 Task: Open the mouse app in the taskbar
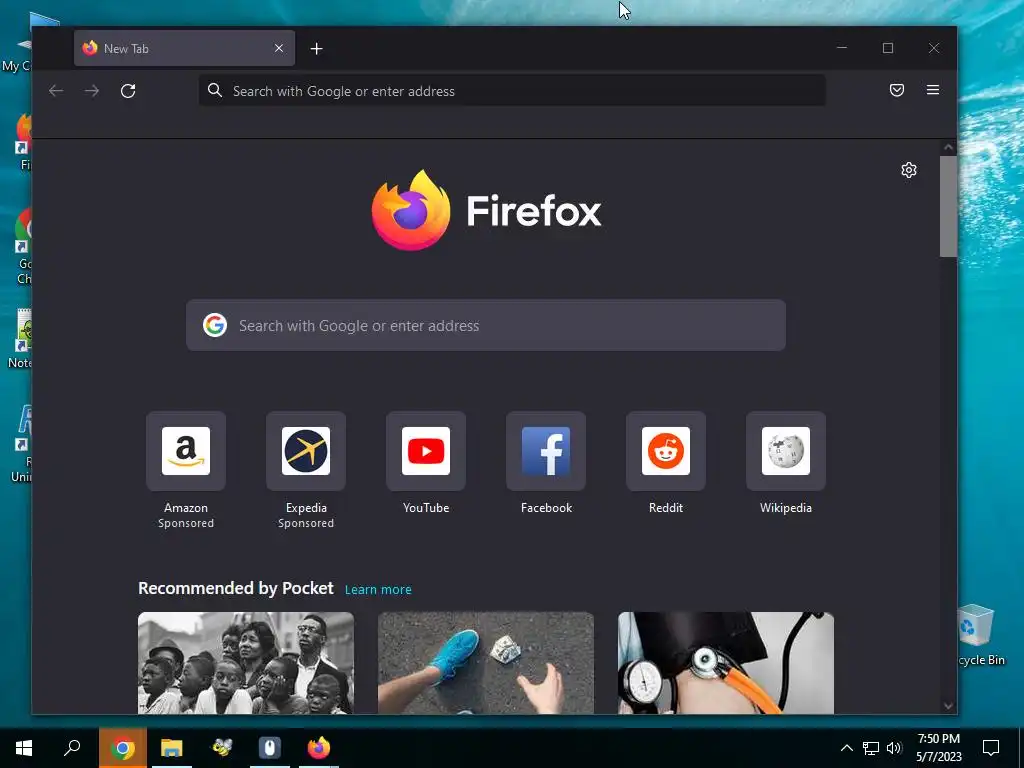tap(269, 748)
